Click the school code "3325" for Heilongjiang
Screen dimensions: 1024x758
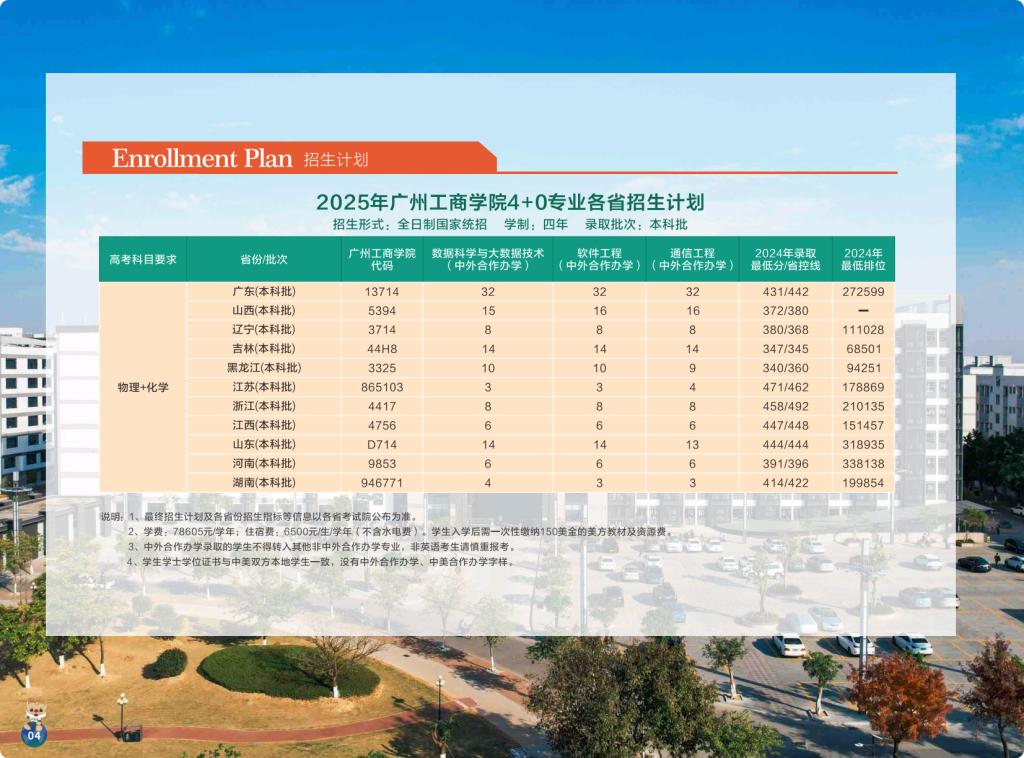382,368
